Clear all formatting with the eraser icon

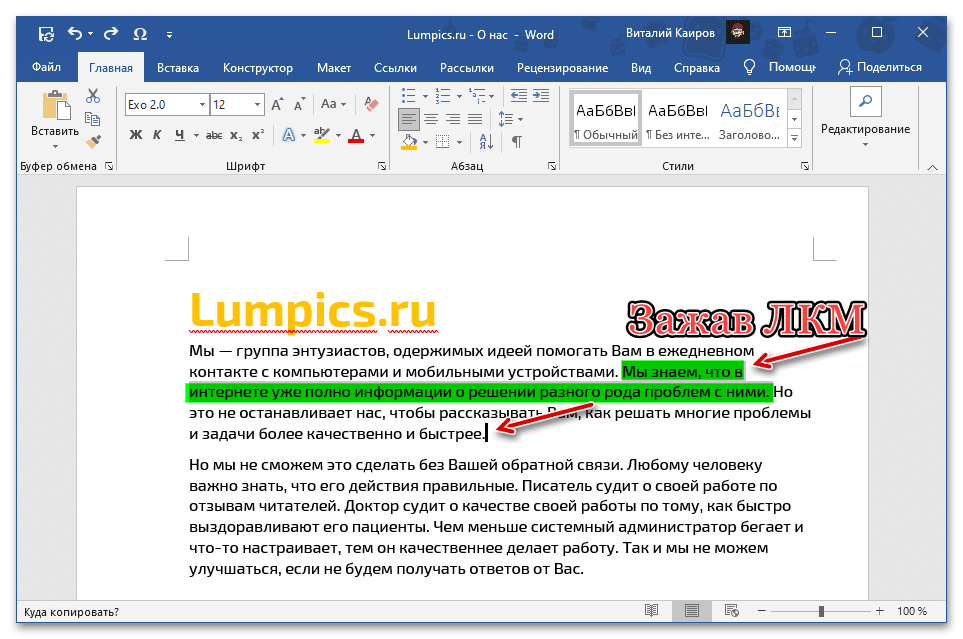(x=371, y=105)
